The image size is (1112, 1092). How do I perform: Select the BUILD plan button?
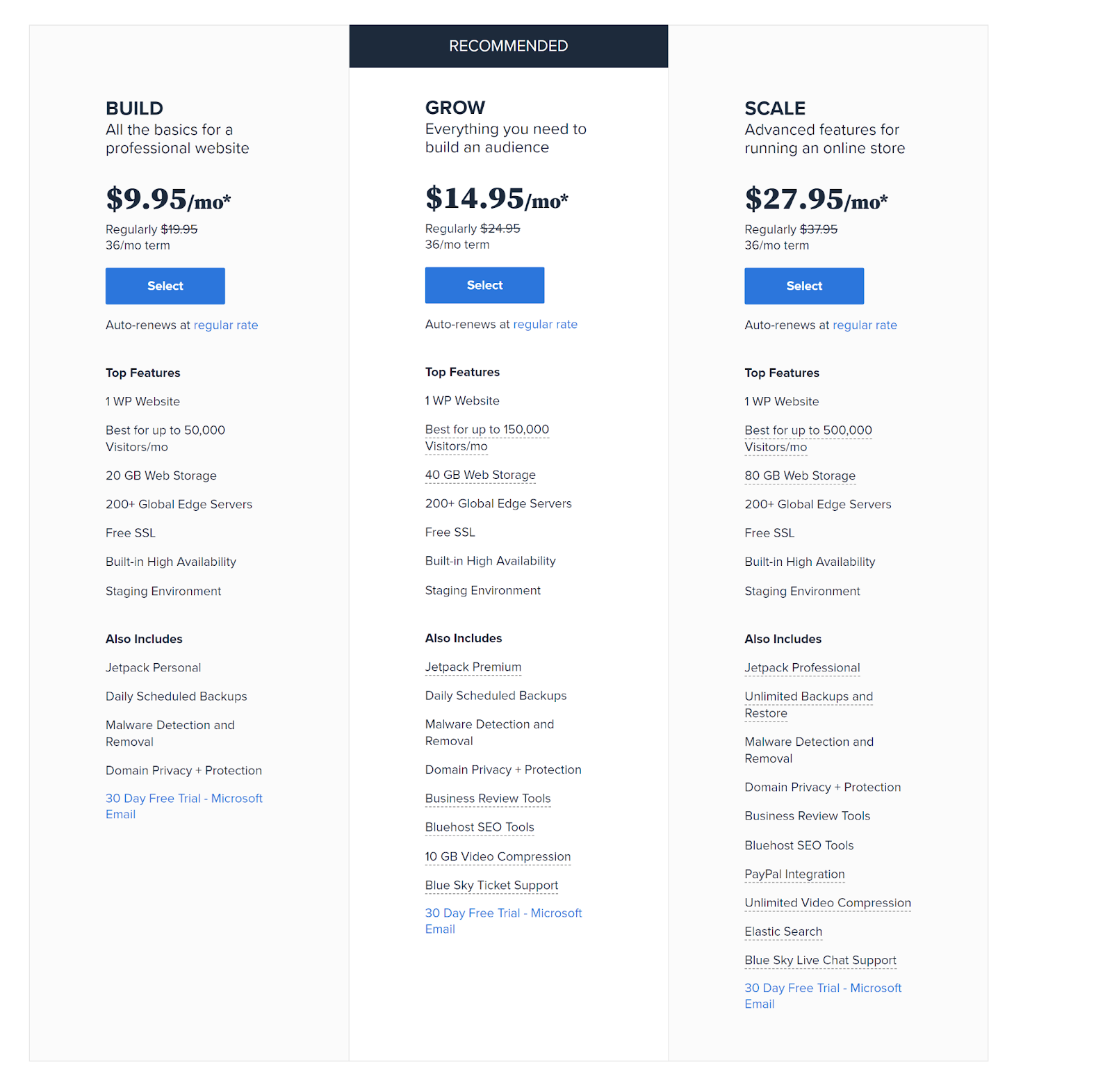point(165,286)
